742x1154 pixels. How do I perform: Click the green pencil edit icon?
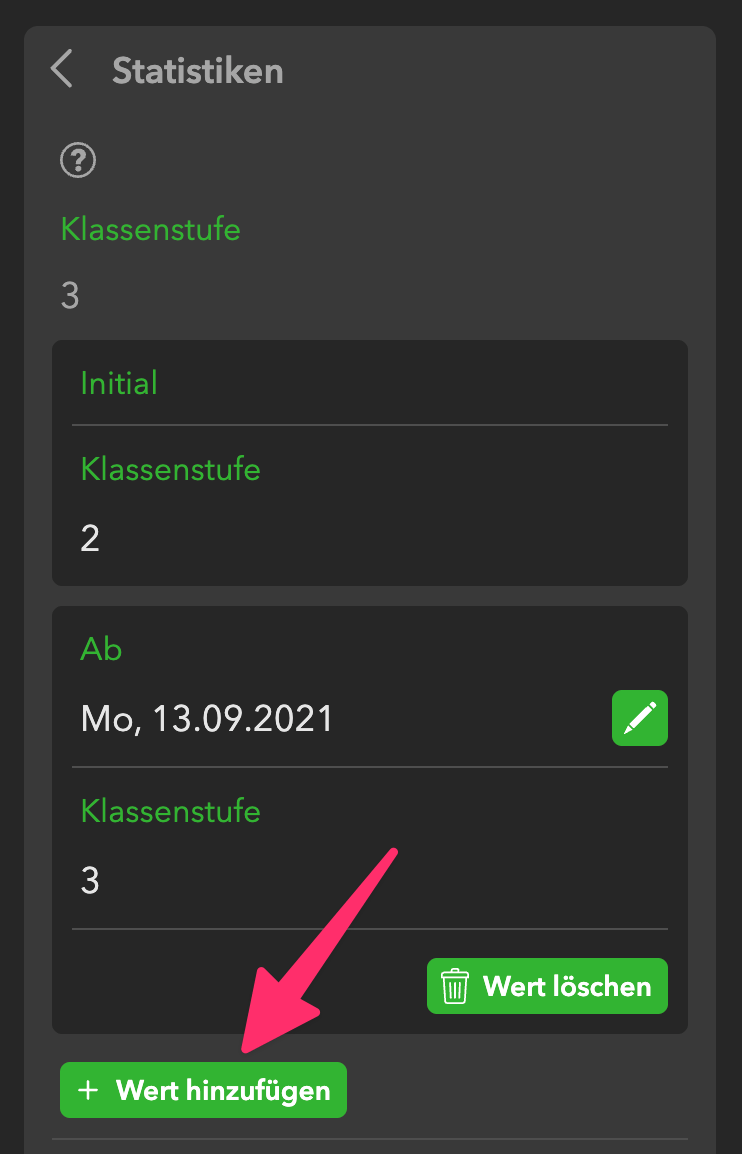pos(640,718)
